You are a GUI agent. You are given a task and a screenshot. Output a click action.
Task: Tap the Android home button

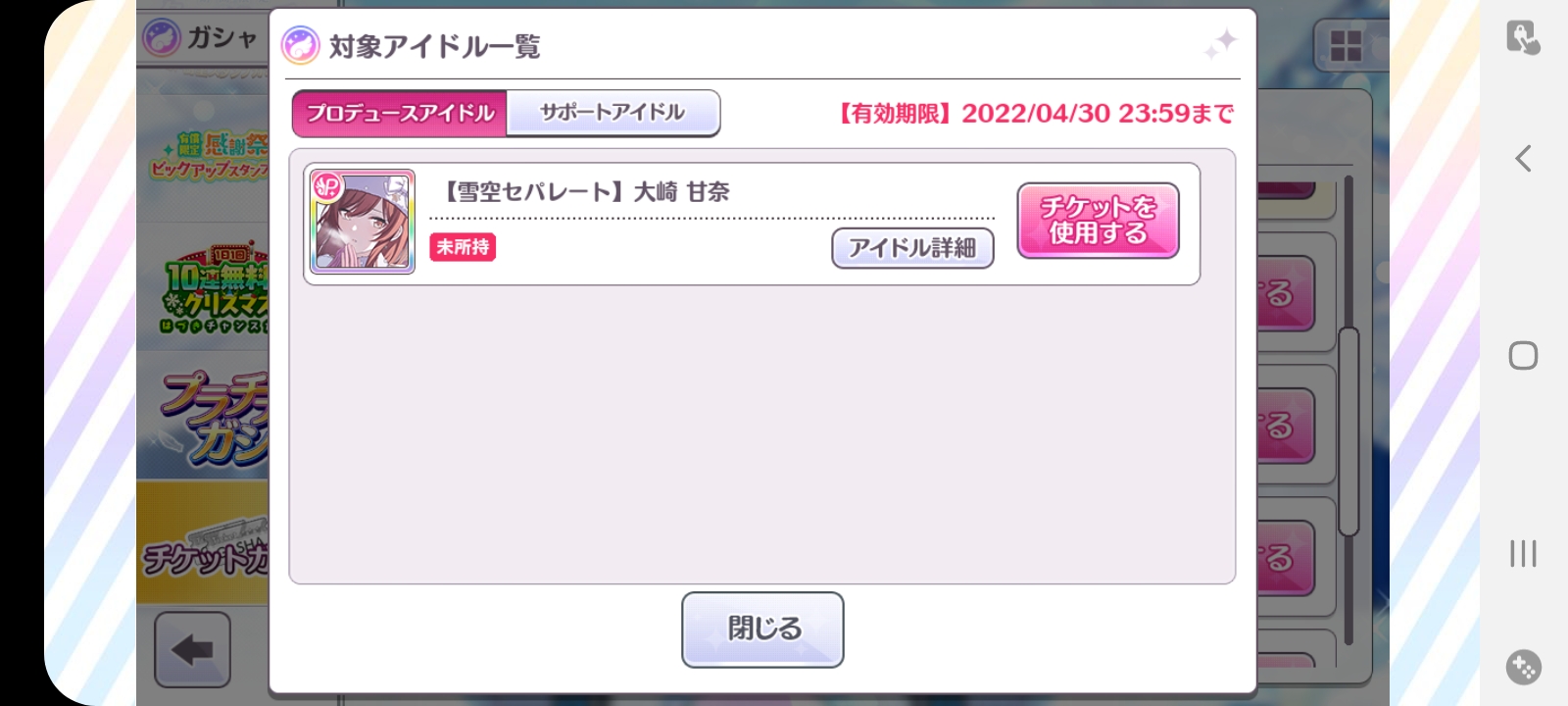pyautogui.click(x=1523, y=355)
